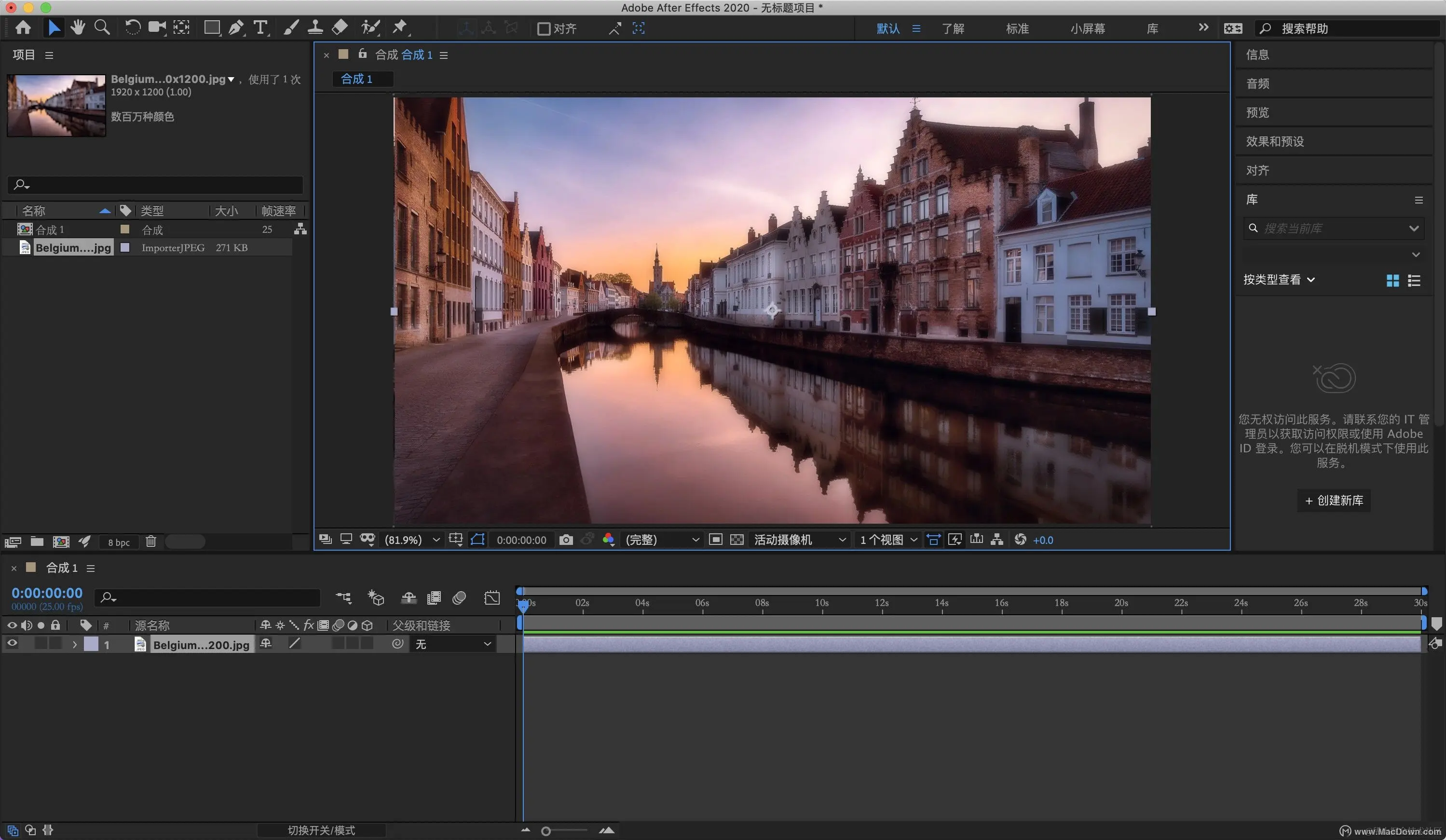Click the 创建新库 button
This screenshot has width=1446, height=840.
pyautogui.click(x=1334, y=501)
